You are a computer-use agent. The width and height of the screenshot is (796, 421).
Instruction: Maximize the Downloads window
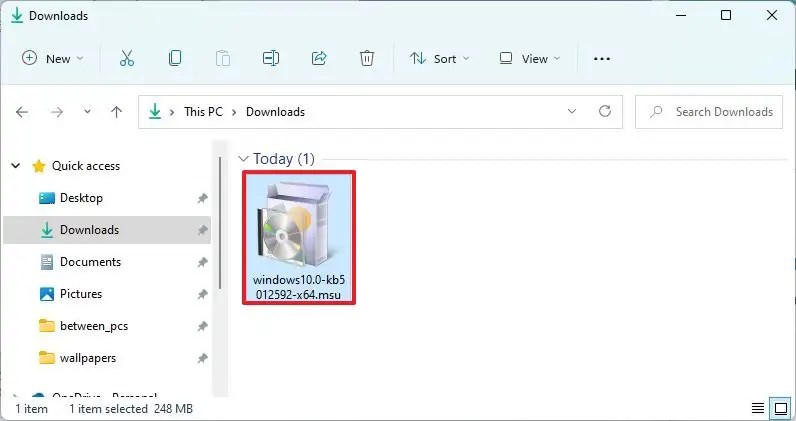point(726,15)
